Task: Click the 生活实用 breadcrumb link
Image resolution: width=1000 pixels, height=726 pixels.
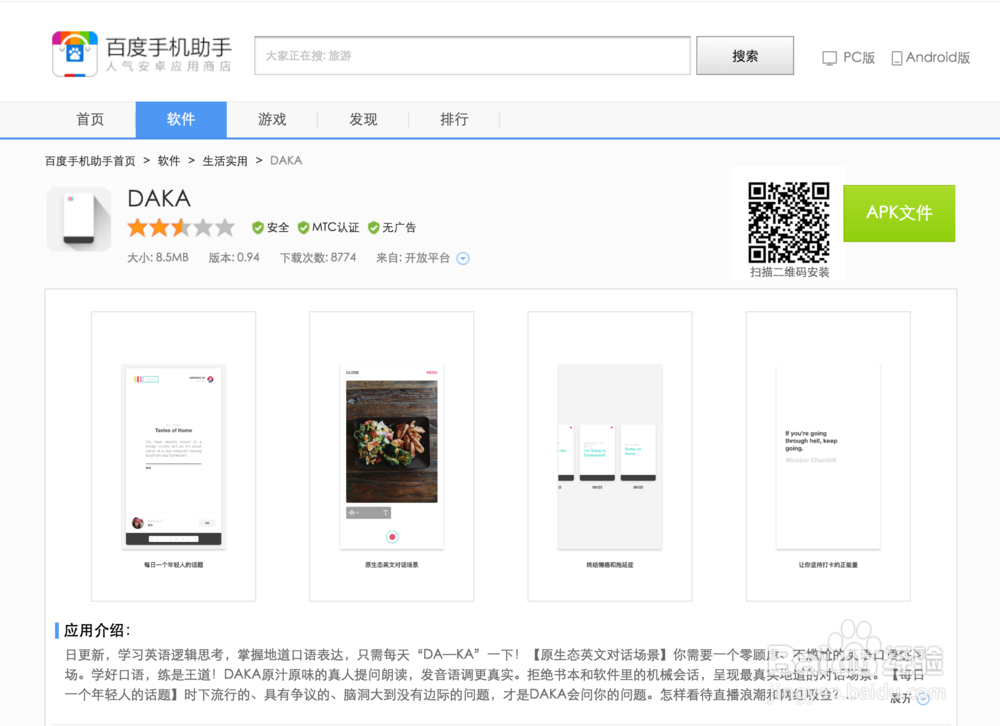Action: coord(225,161)
